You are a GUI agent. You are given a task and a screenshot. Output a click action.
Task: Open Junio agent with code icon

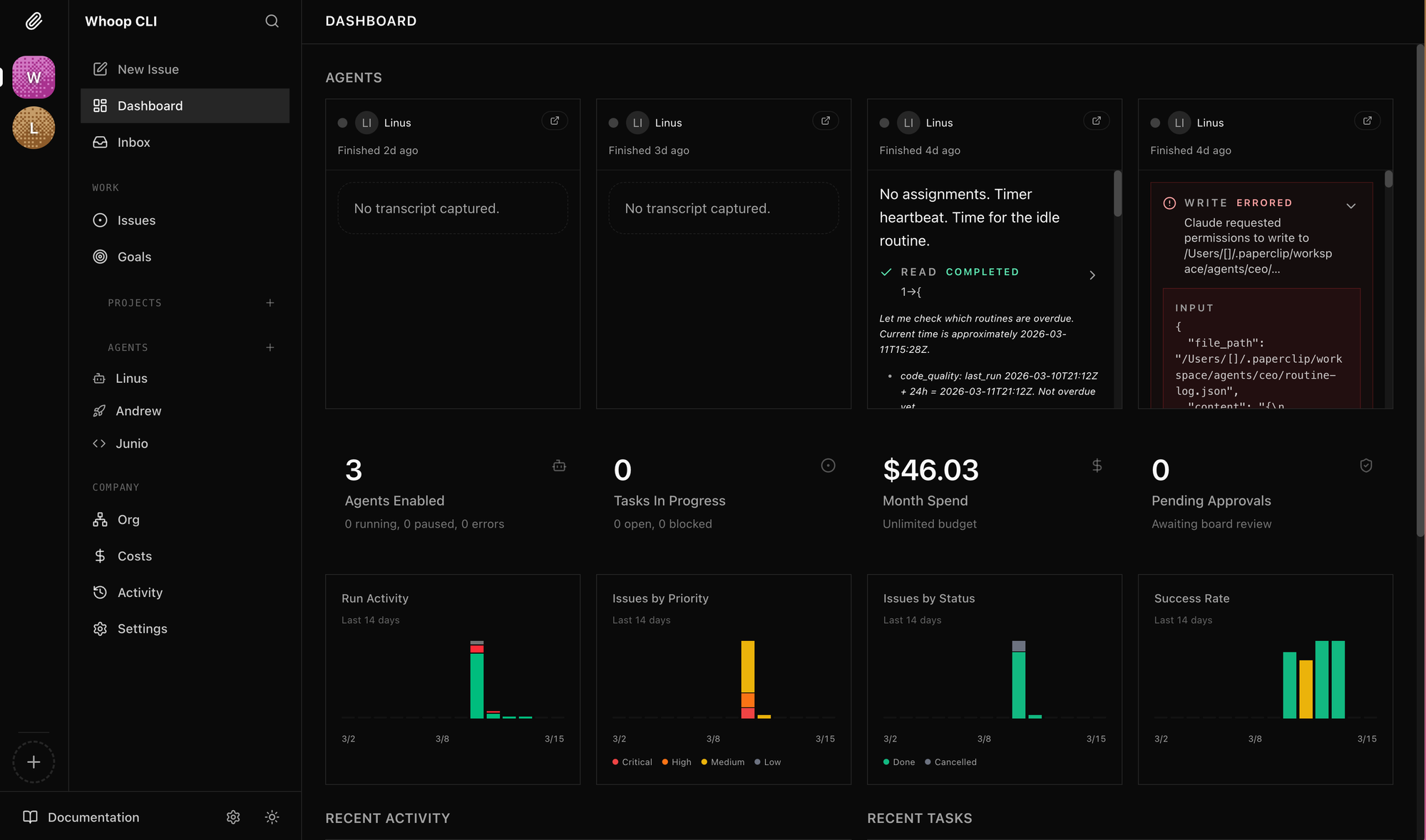coord(131,444)
